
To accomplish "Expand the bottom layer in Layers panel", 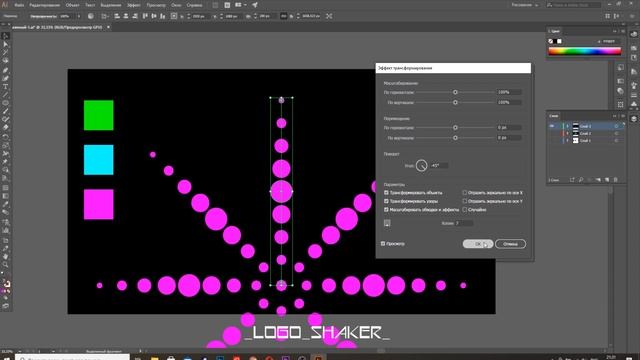I will click(x=567, y=140).
